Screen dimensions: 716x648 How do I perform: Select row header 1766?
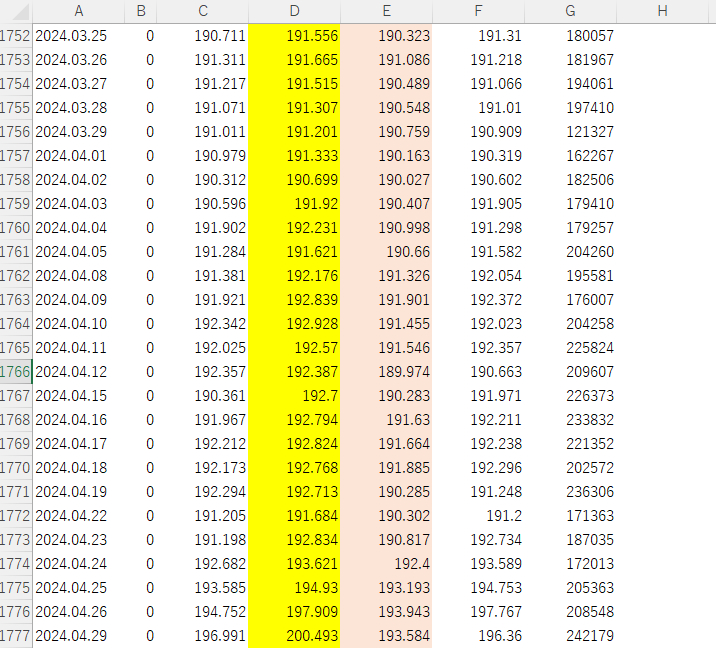coord(16,372)
